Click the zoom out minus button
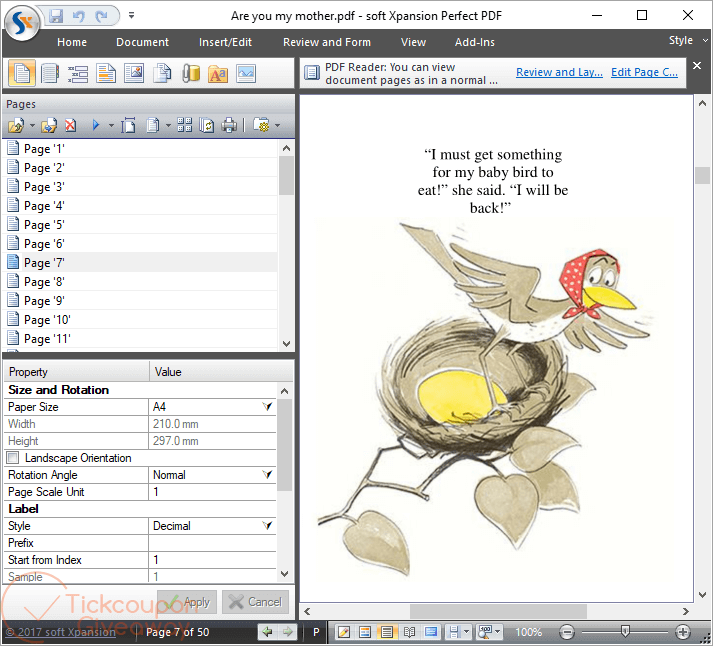 [x=567, y=632]
